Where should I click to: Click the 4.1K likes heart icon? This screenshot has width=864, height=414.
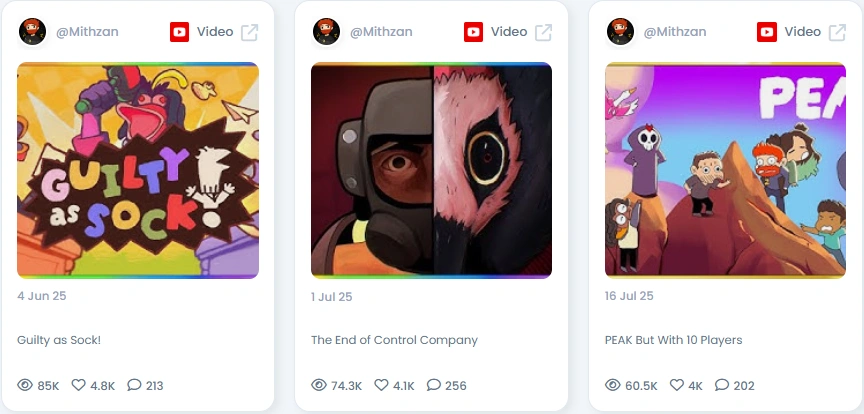click(x=381, y=385)
